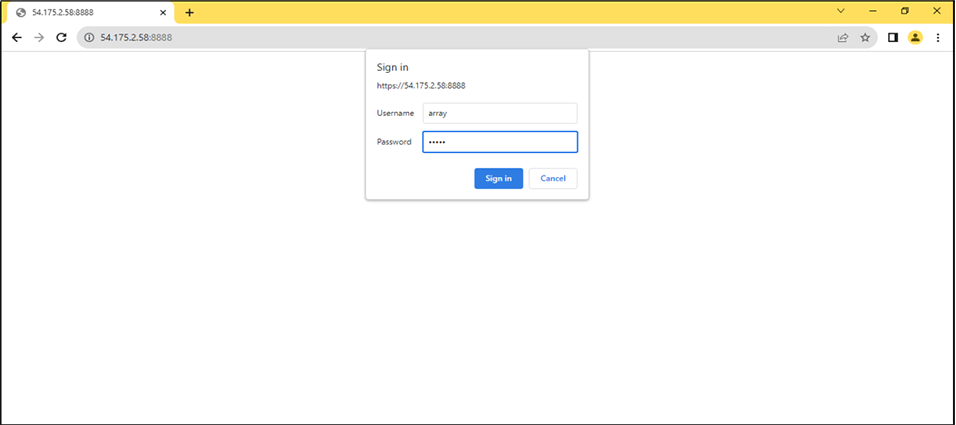
Task: Cancel the sign in dialog
Action: tap(553, 178)
